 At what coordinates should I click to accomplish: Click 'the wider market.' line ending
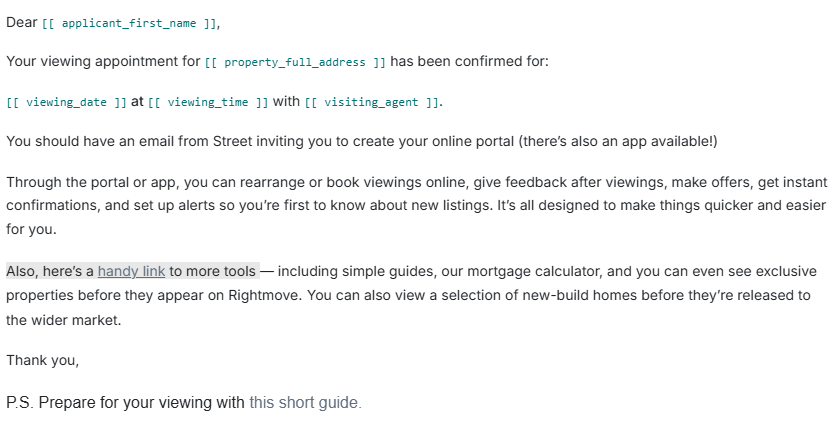point(64,320)
